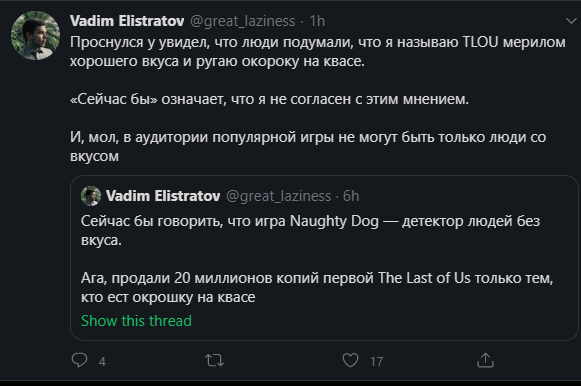Click the retweet arrows icon

coord(215,360)
